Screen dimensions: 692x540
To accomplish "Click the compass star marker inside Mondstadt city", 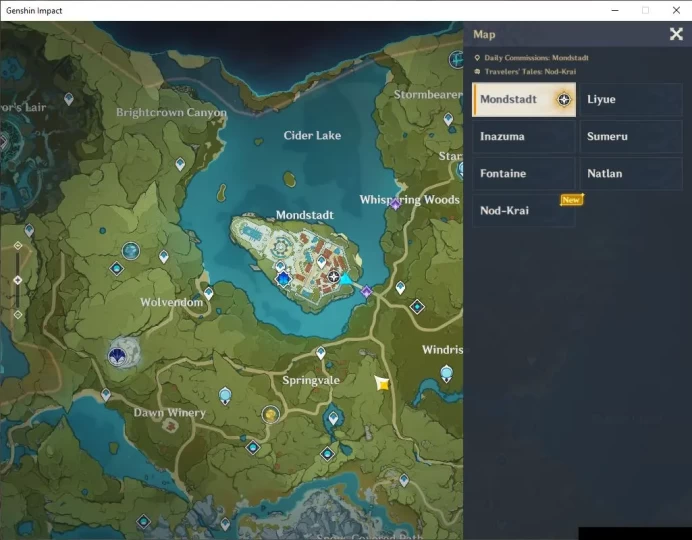I will pos(334,277).
